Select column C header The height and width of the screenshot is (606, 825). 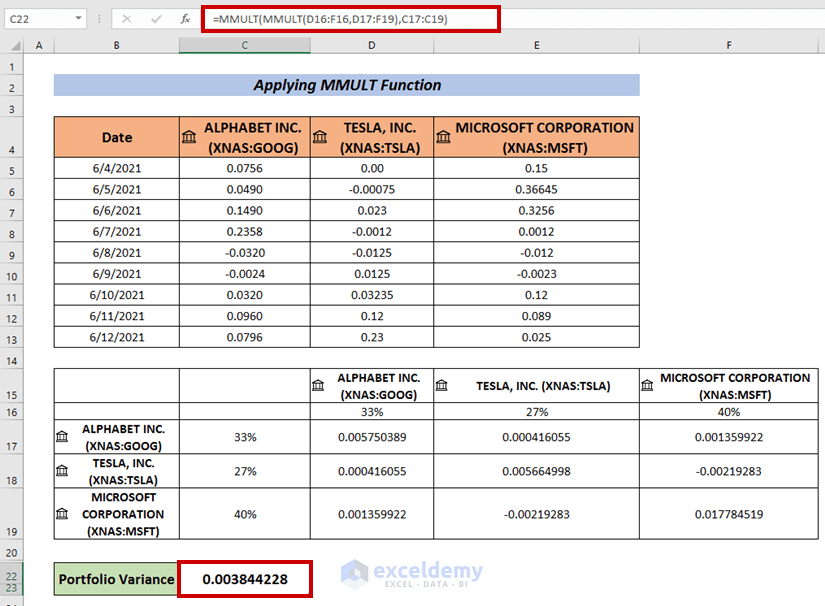click(x=245, y=46)
